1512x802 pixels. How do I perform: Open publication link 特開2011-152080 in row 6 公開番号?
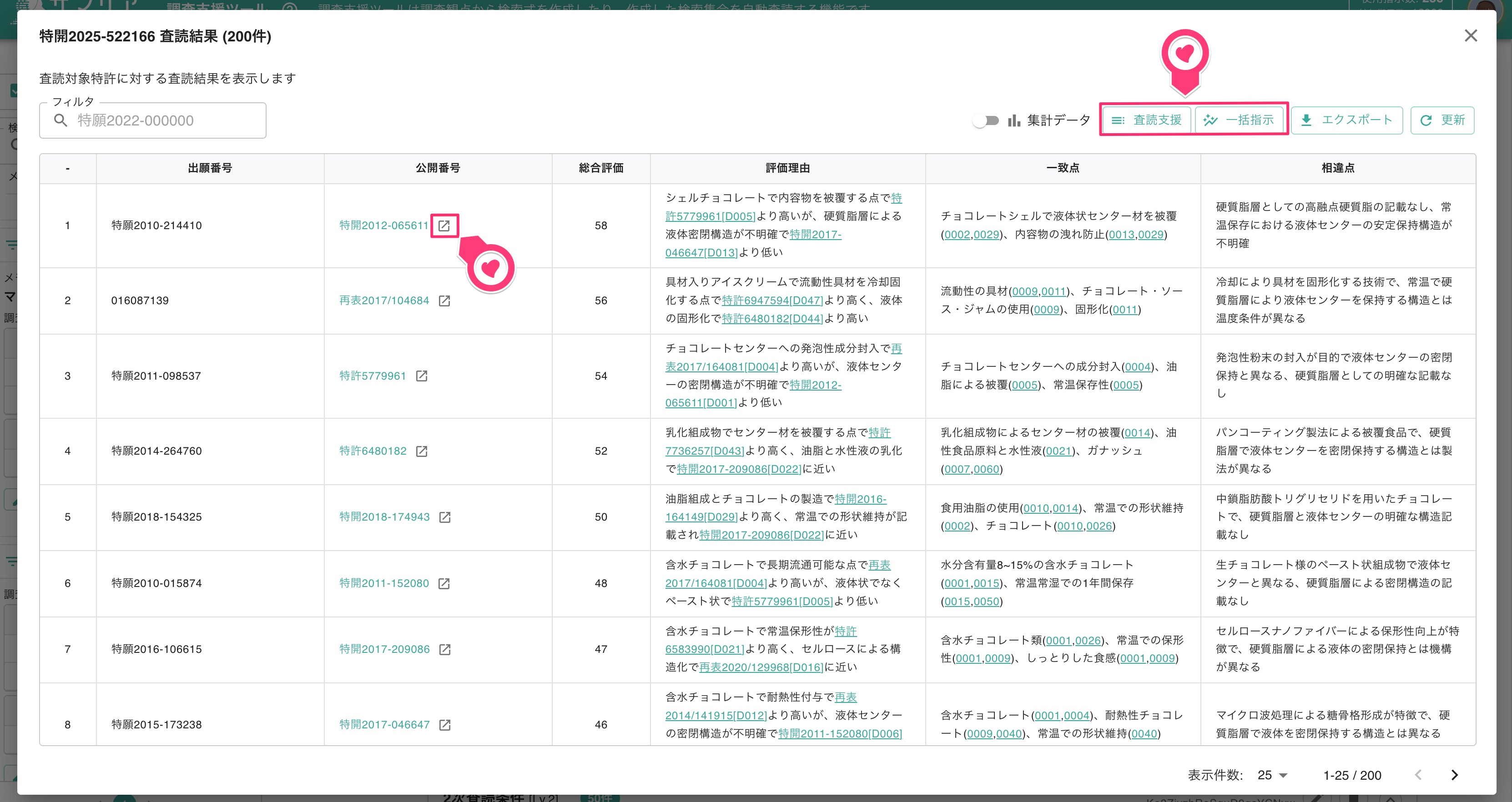(384, 583)
